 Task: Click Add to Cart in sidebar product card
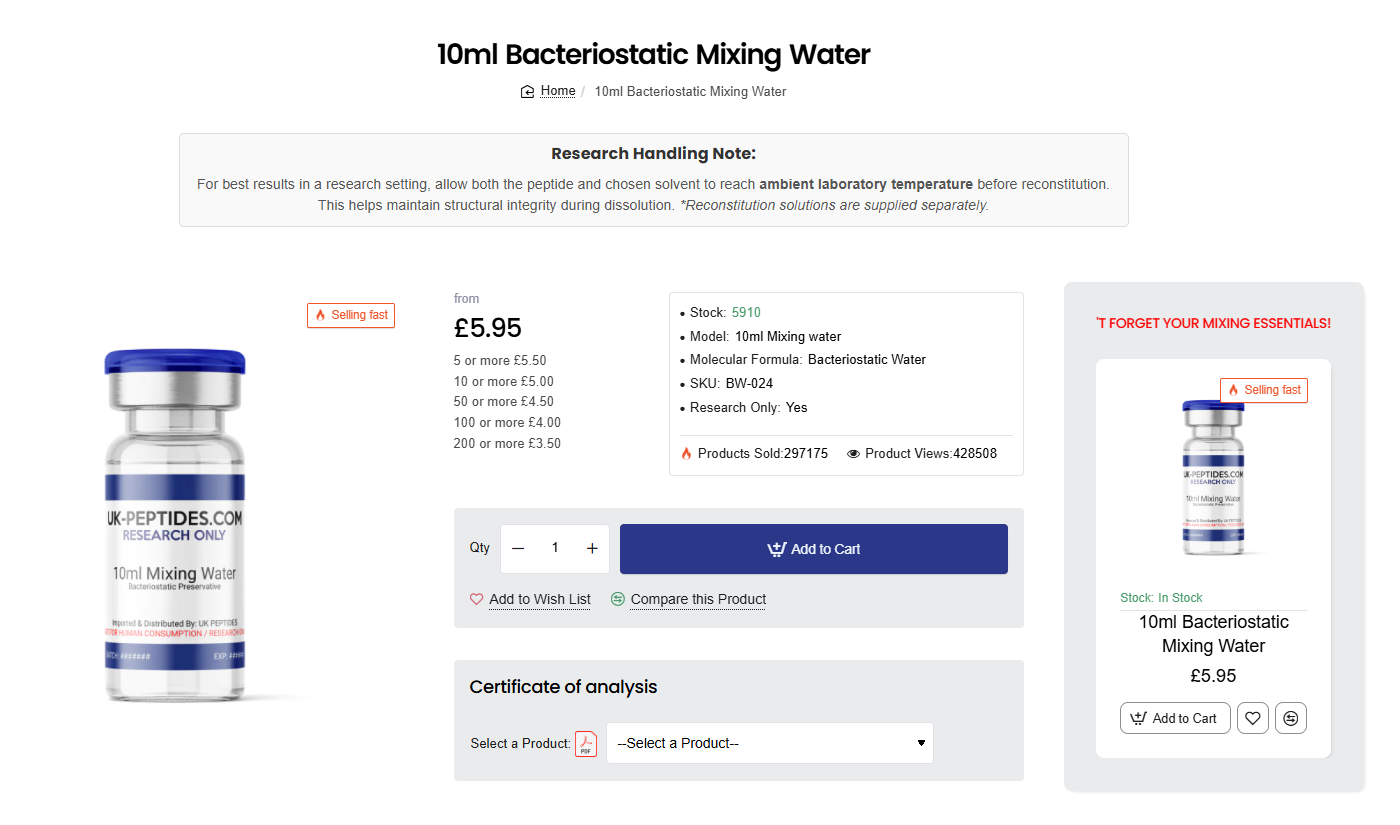1175,718
